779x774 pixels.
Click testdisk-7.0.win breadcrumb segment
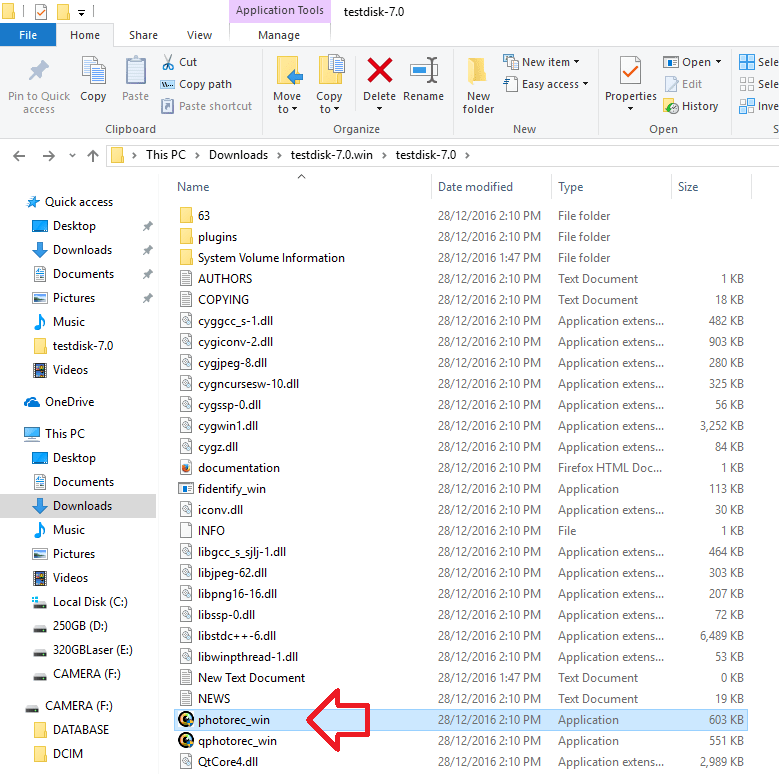pos(331,155)
